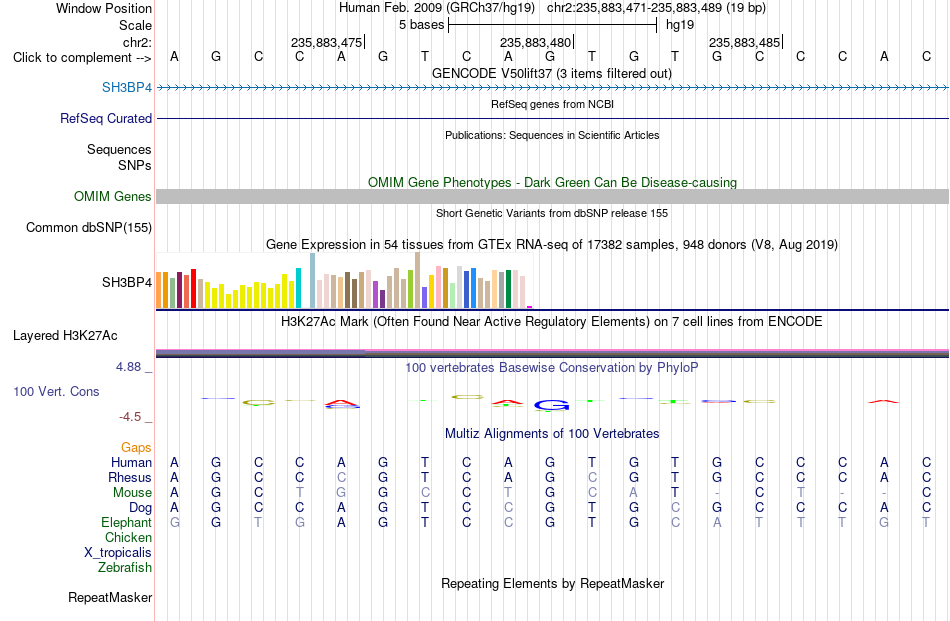Viewport: 950px width, 621px height.
Task: Click the Human Feb. 2009 (GRCh37/hg19) heading
Action: tap(437, 8)
